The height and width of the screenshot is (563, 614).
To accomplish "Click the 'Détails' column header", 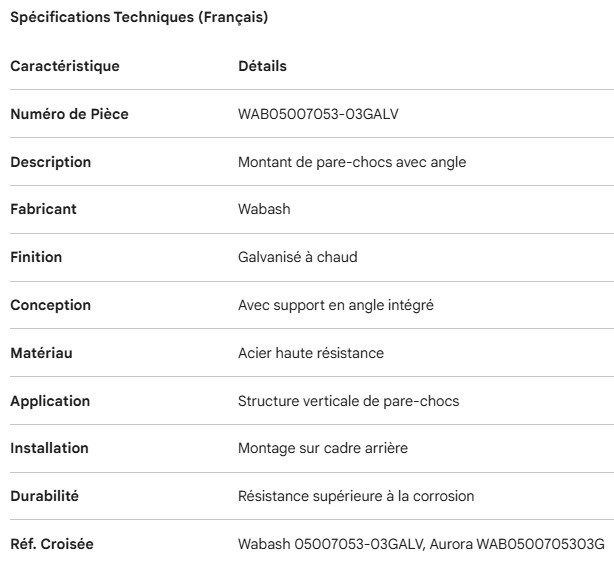I will pyautogui.click(x=262, y=66).
